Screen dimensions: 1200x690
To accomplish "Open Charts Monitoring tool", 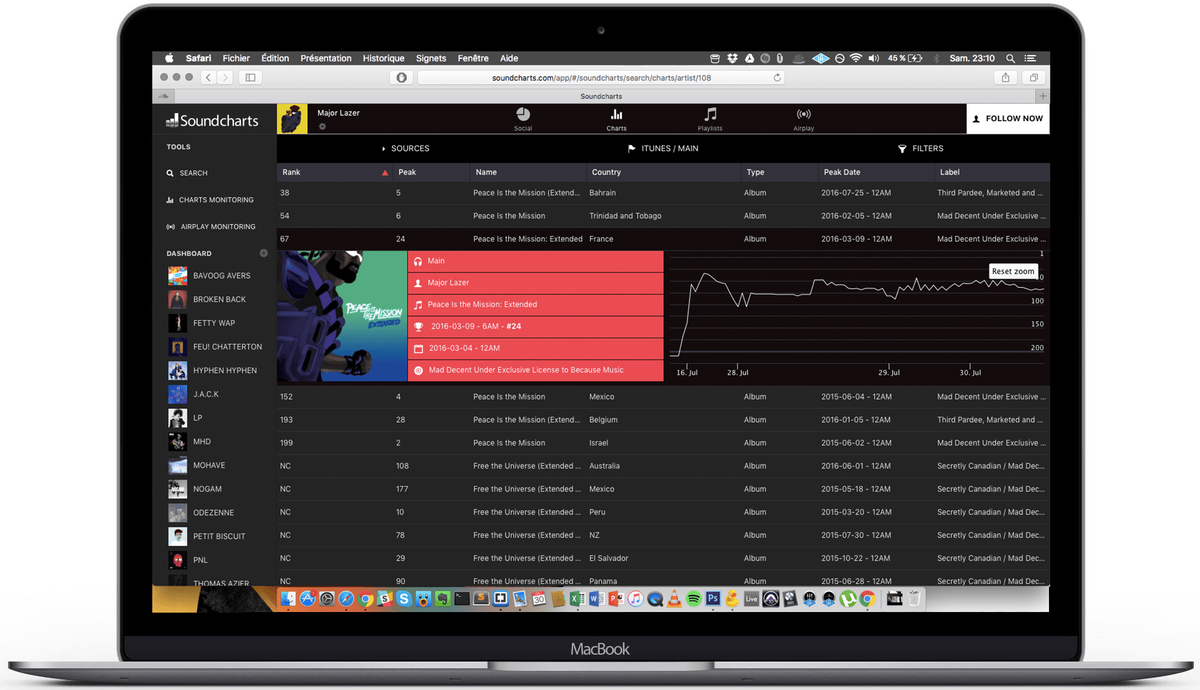I will (x=210, y=200).
